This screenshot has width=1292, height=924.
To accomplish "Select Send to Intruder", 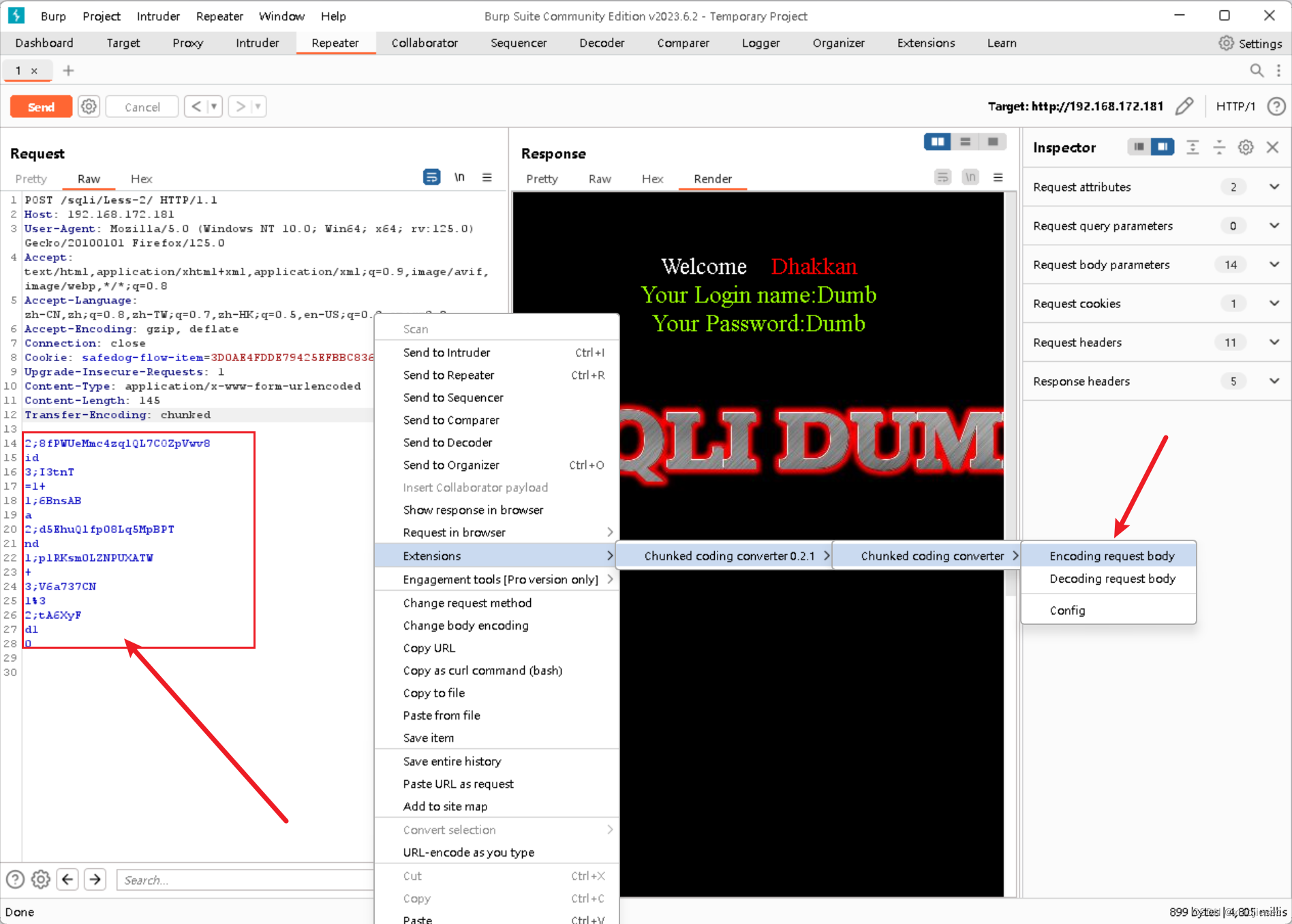I will (497, 352).
